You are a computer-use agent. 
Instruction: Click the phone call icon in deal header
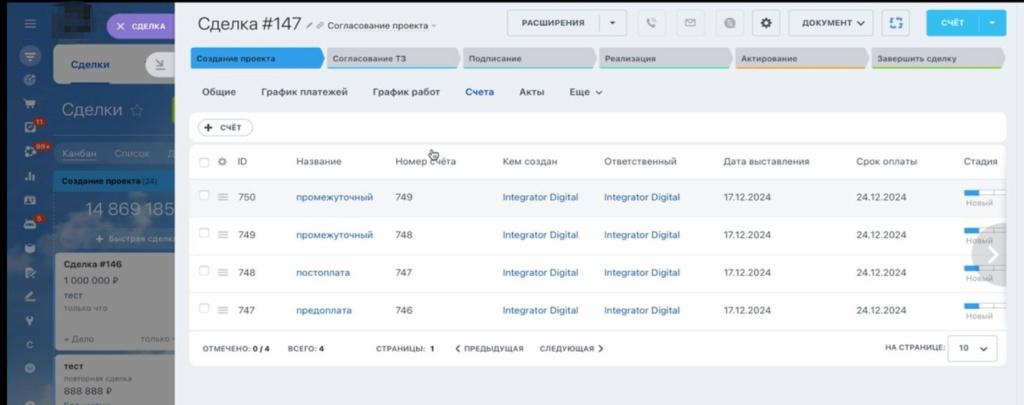[x=652, y=23]
